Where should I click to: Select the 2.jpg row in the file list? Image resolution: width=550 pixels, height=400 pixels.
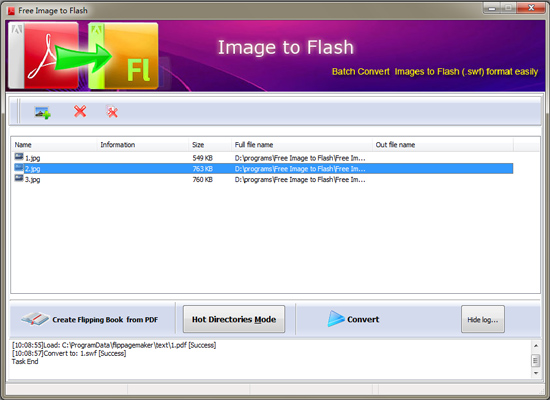pyautogui.click(x=263, y=169)
